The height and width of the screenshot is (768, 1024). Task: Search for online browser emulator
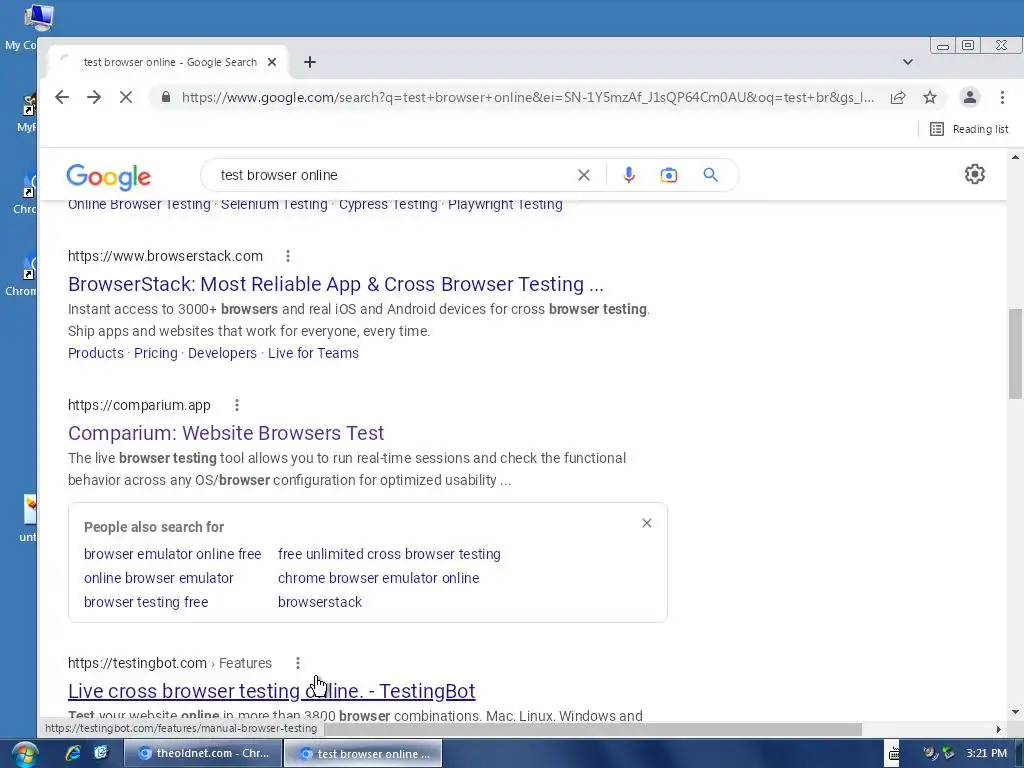(159, 578)
